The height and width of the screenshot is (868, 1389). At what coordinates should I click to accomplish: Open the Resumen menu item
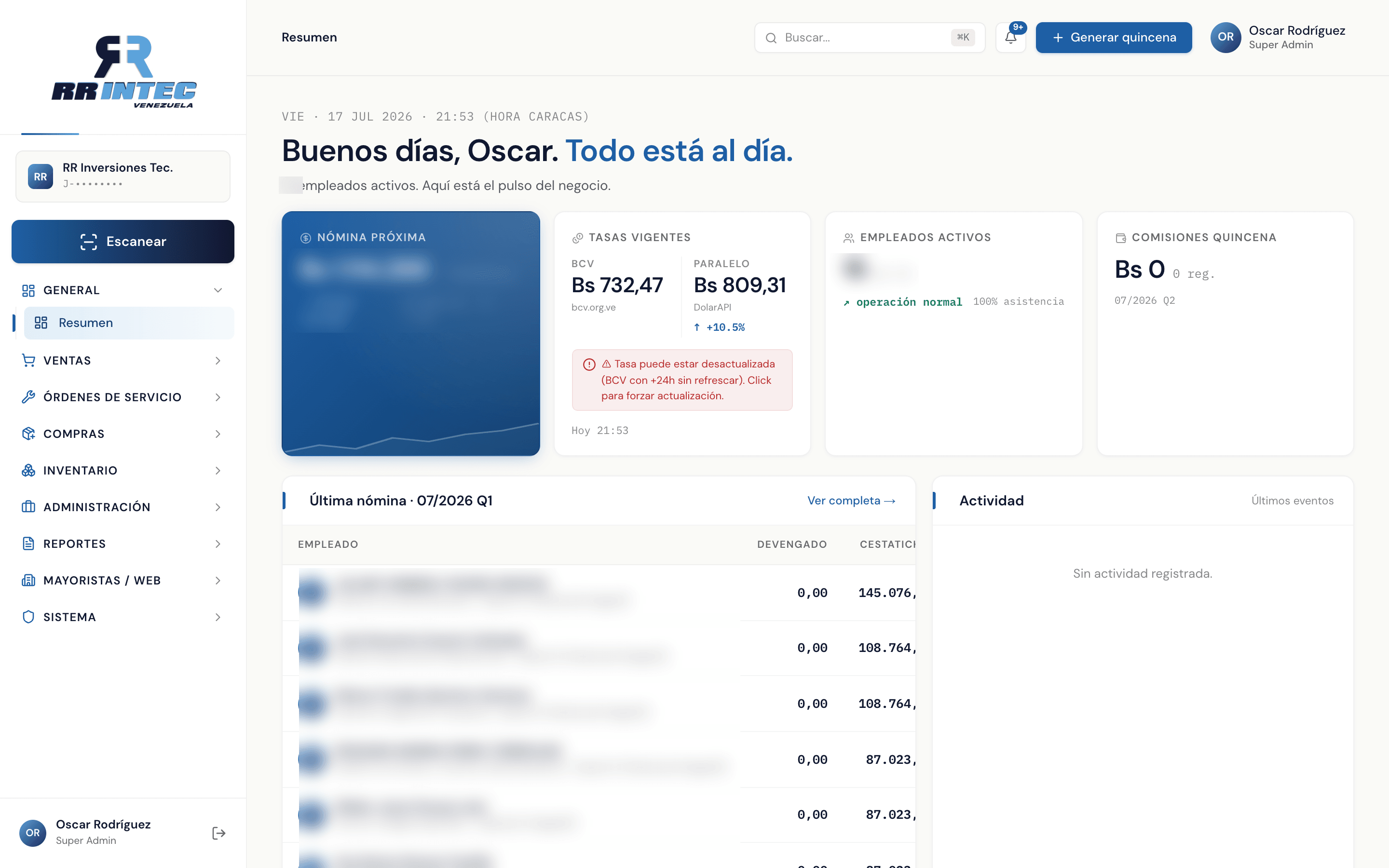tap(129, 323)
